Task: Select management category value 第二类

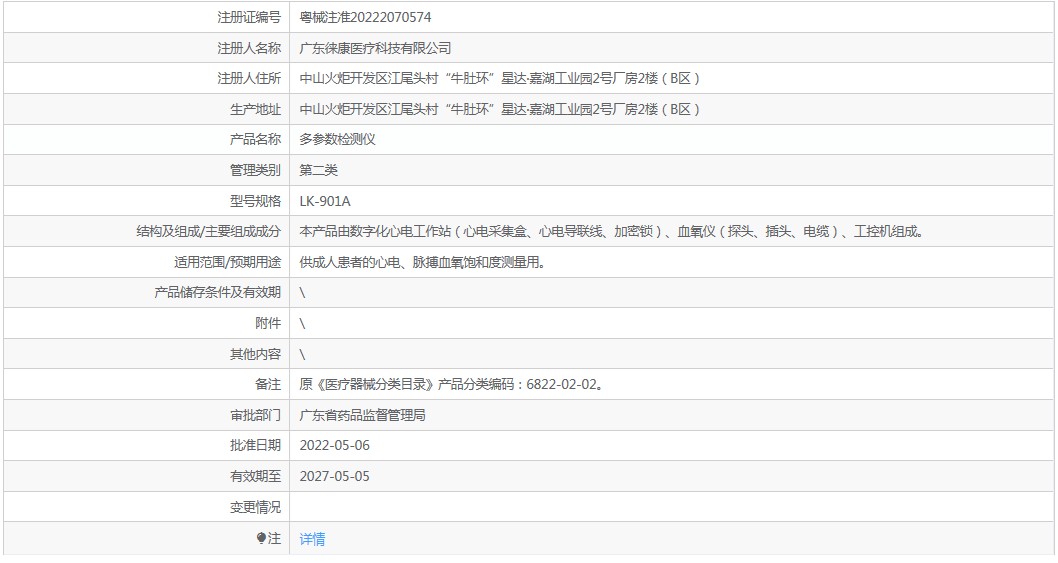Action: [318, 170]
